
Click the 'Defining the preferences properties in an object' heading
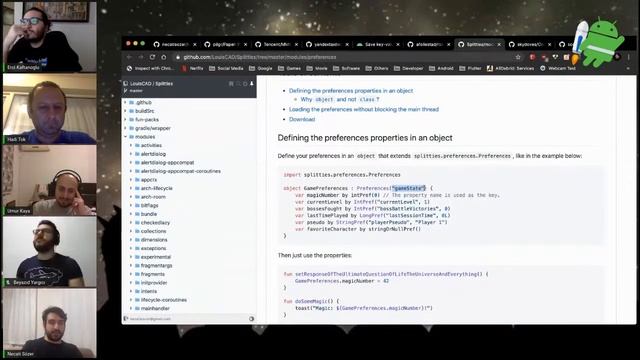[x=365, y=138]
